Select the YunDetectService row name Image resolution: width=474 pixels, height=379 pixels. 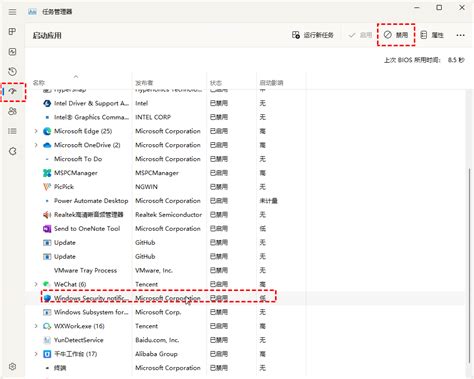79,340
